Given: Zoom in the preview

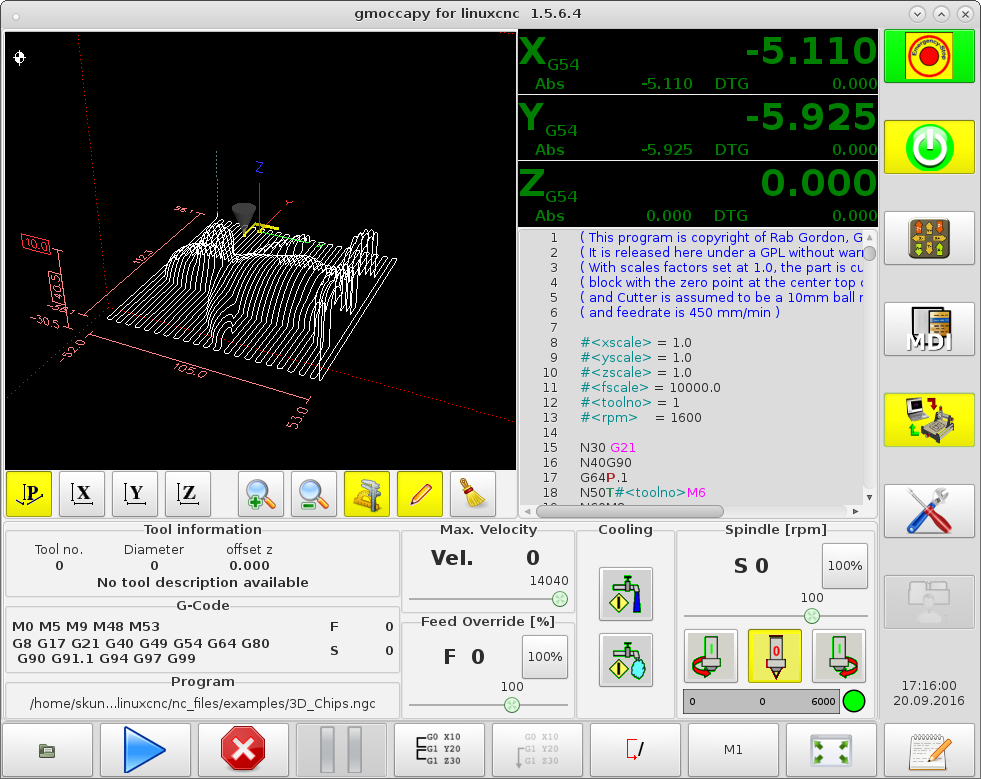Looking at the screenshot, I should 261,494.
